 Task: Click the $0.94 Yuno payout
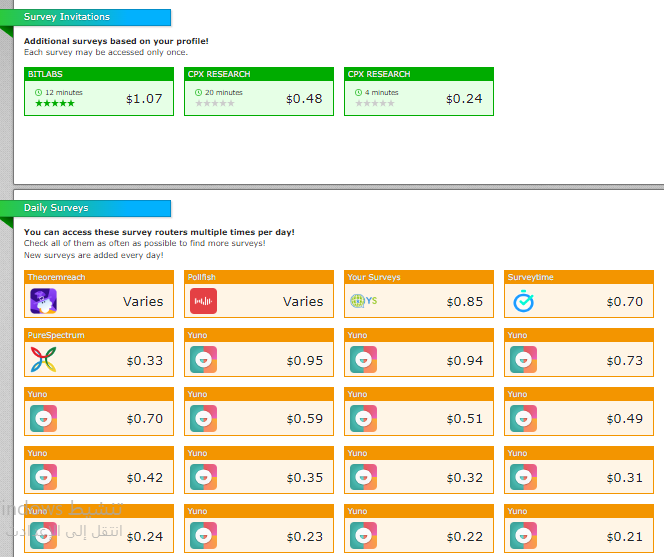coord(465,360)
